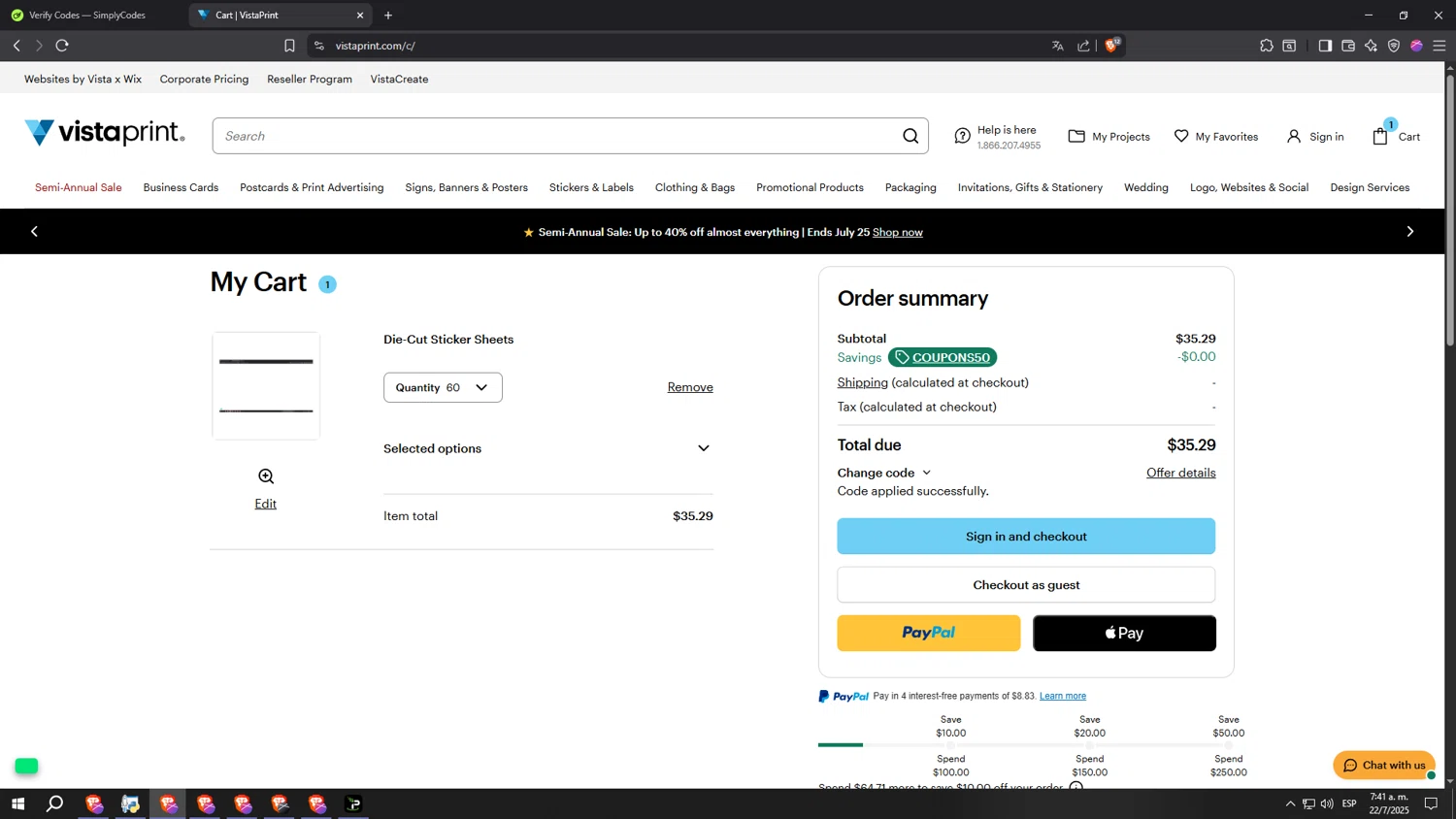Click the share page icon
The image size is (1456, 819).
click(1083, 46)
